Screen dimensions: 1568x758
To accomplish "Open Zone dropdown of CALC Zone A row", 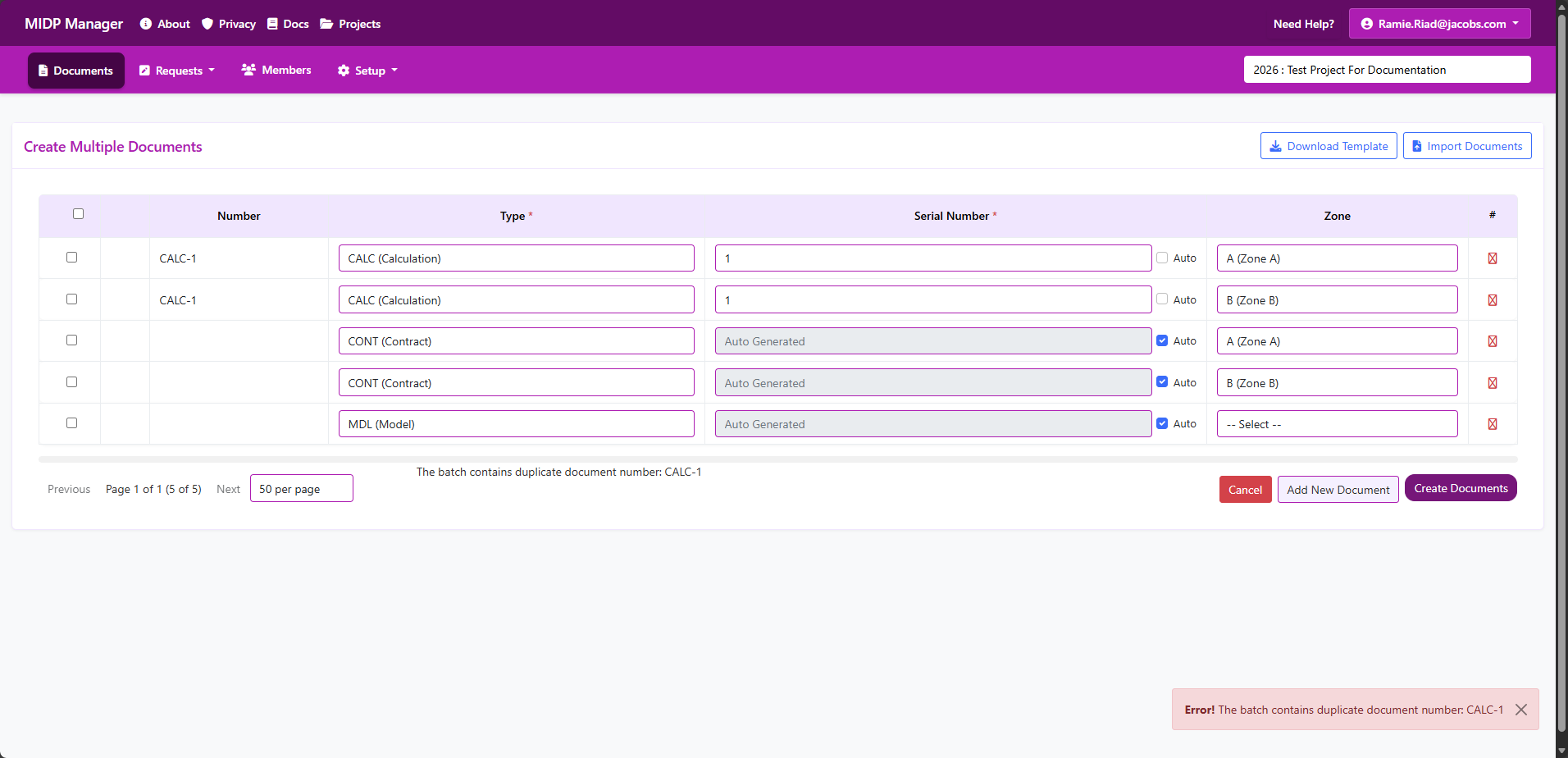I will (1338, 258).
